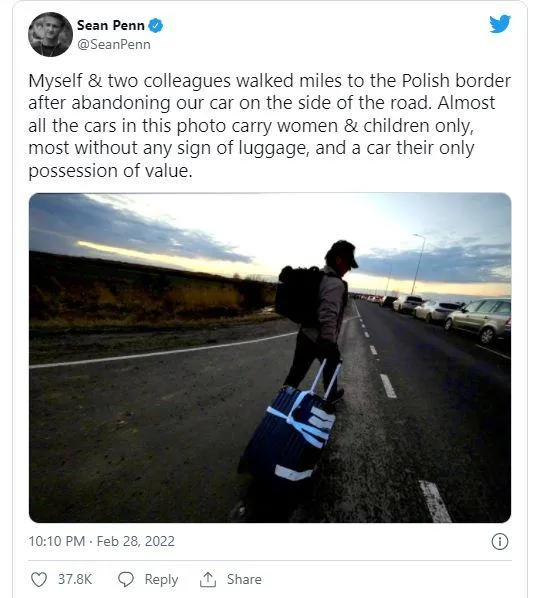Viewport: 540px width, 598px height.
Task: Click the tweet text body
Action: pyautogui.click(x=269, y=125)
